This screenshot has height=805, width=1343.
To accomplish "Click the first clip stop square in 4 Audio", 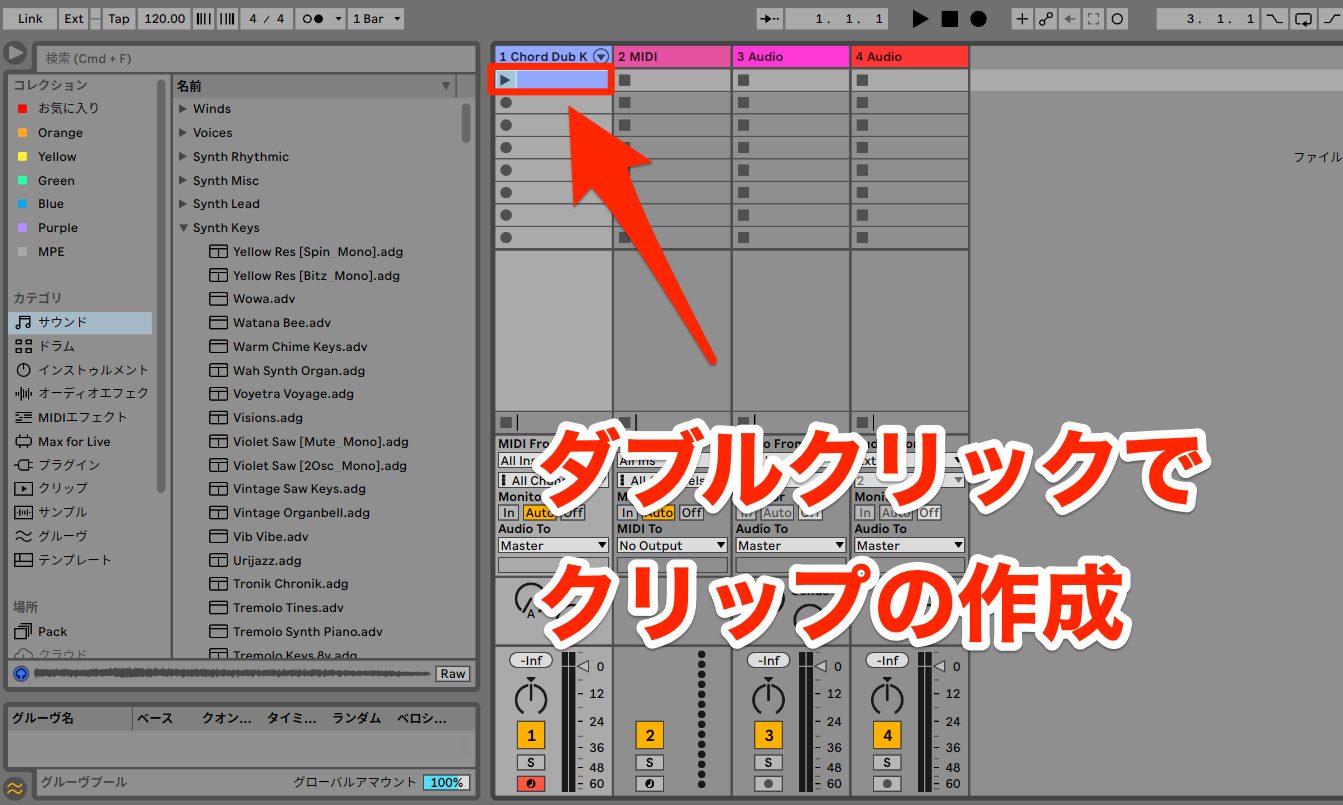I will pyautogui.click(x=861, y=80).
